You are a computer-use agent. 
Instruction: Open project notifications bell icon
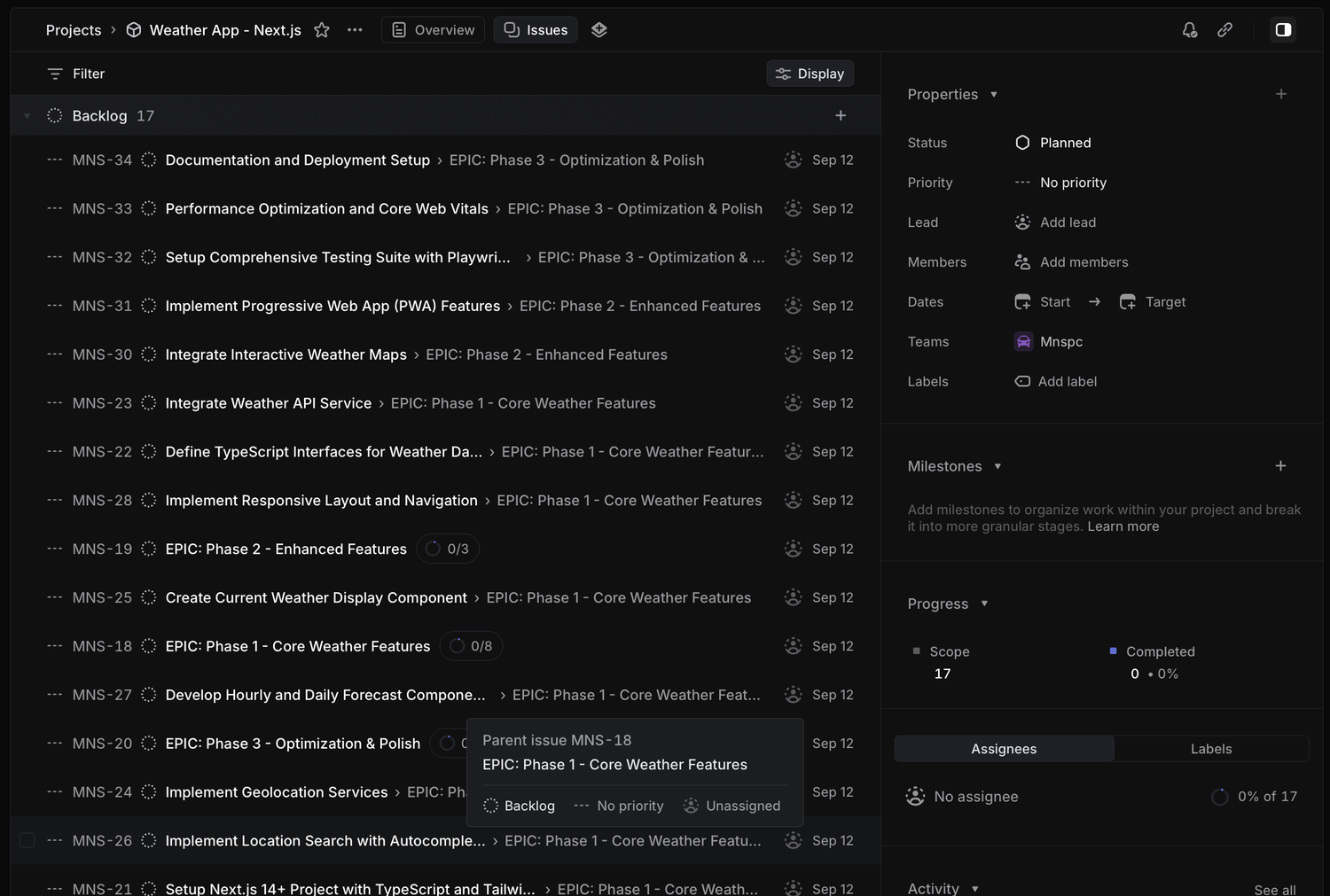click(1190, 30)
